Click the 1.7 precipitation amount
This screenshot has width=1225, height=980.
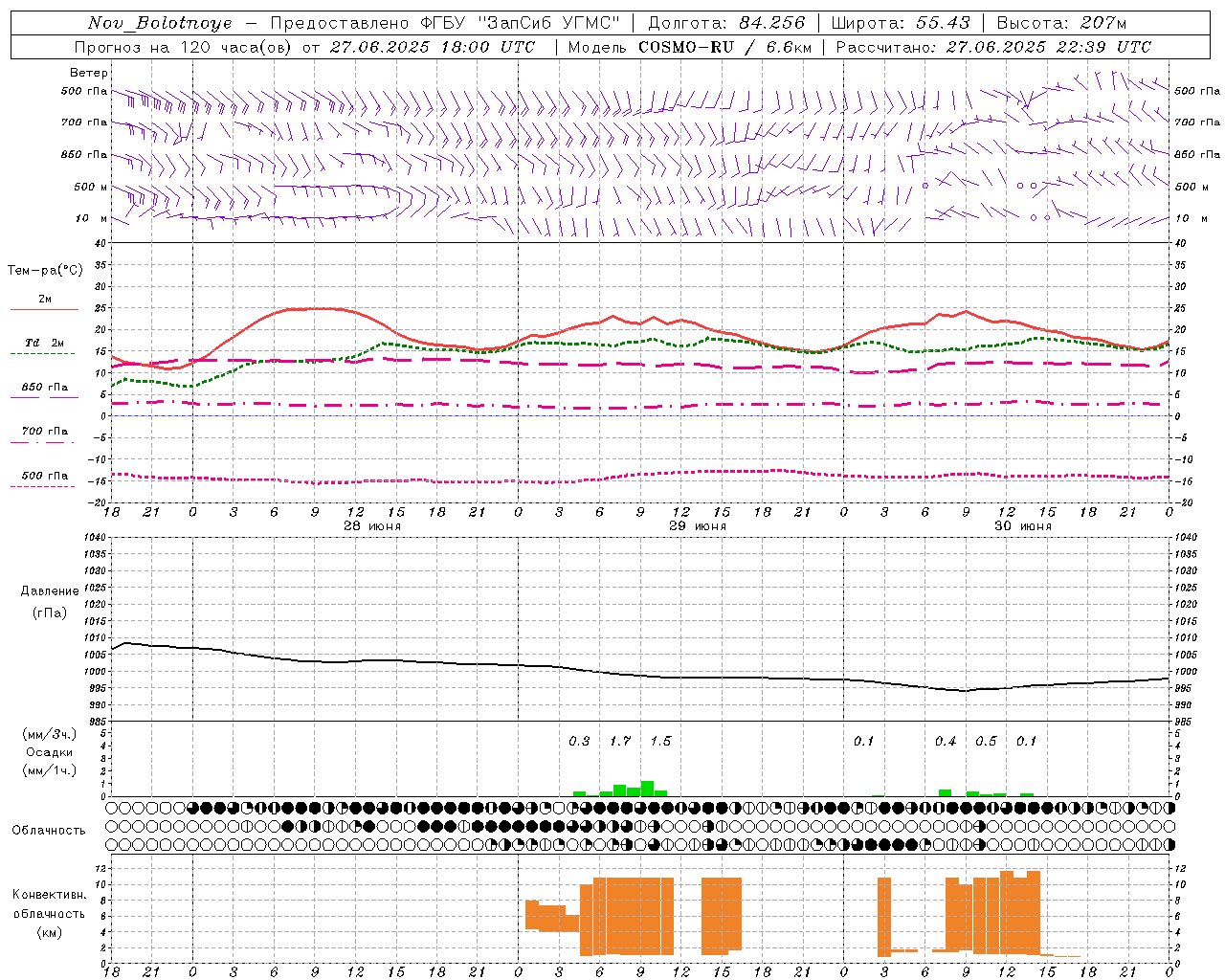click(620, 741)
